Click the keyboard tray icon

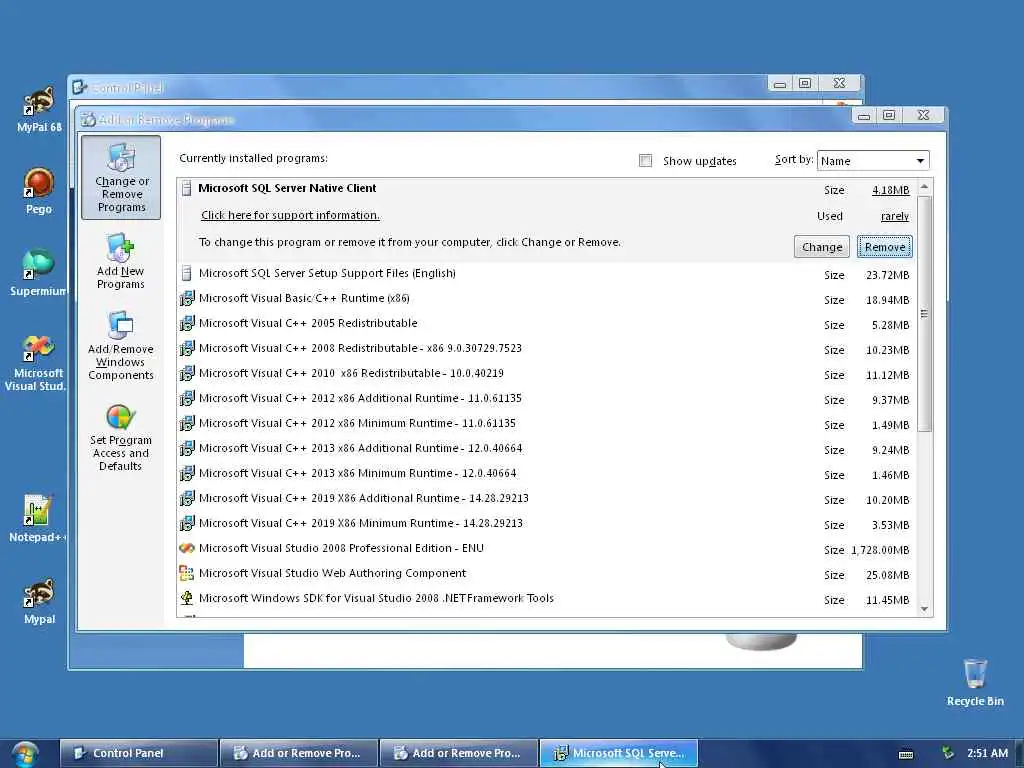(x=905, y=754)
